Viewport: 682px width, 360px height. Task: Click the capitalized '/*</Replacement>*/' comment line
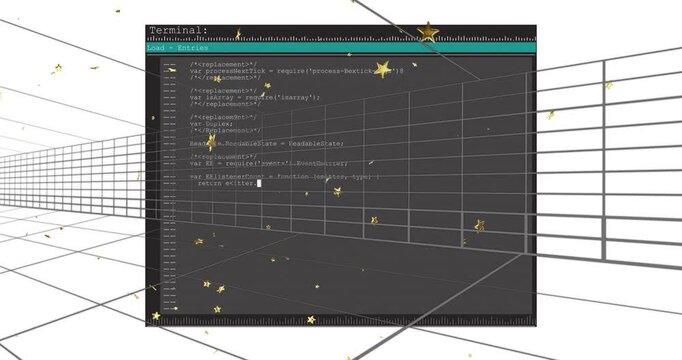225,130
